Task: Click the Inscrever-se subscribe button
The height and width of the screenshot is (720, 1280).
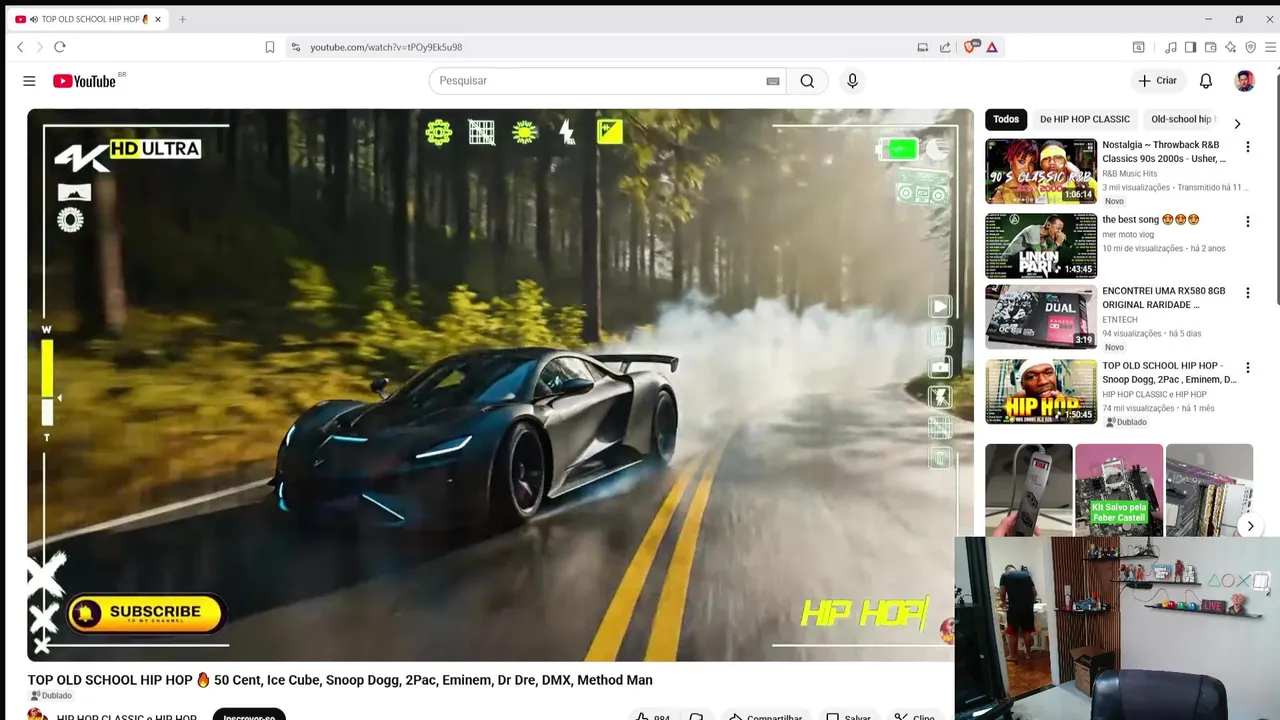Action: [249, 715]
